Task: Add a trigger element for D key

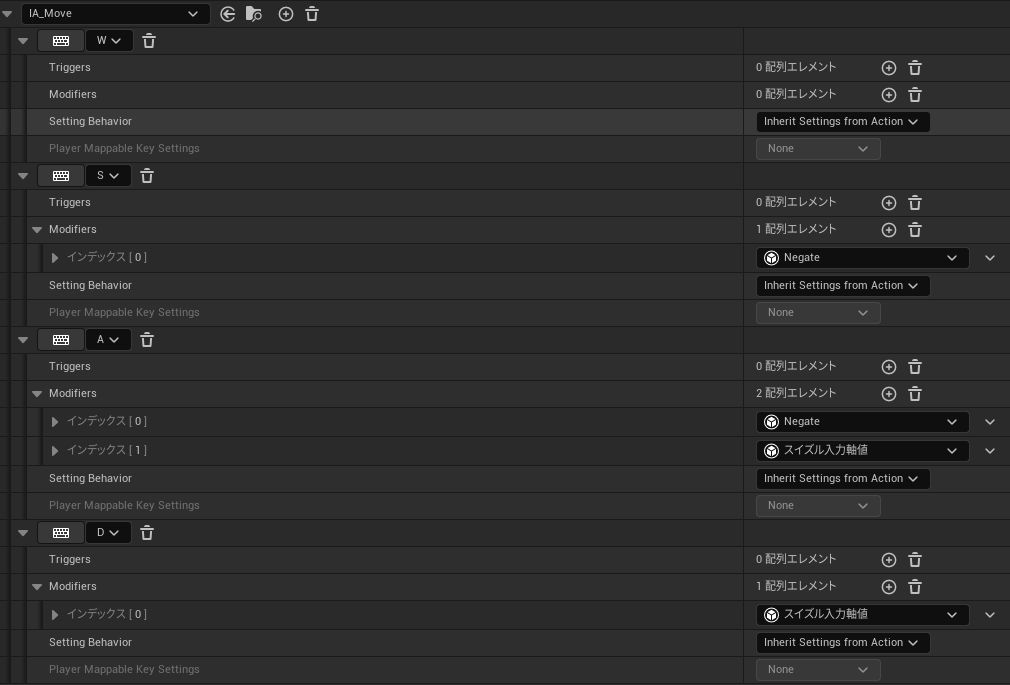Action: click(x=889, y=560)
